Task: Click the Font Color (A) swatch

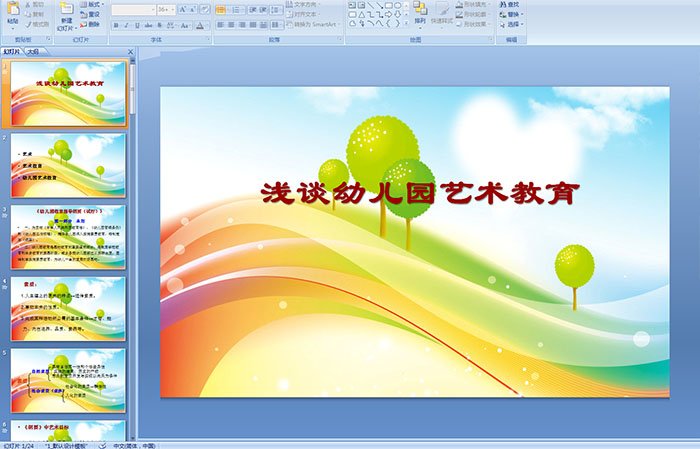Action: tap(200, 25)
